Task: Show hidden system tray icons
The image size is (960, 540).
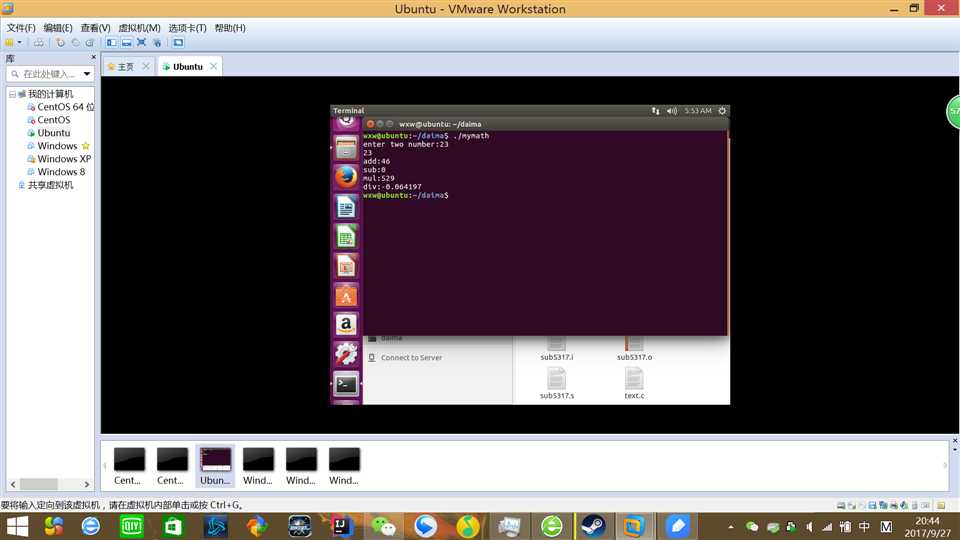Action: (x=730, y=527)
